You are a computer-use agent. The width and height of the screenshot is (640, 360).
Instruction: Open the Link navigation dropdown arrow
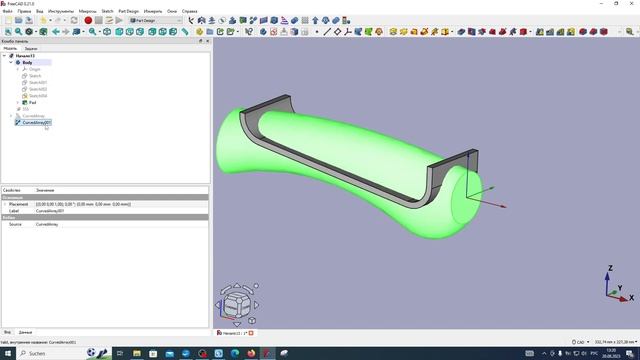coord(83,32)
